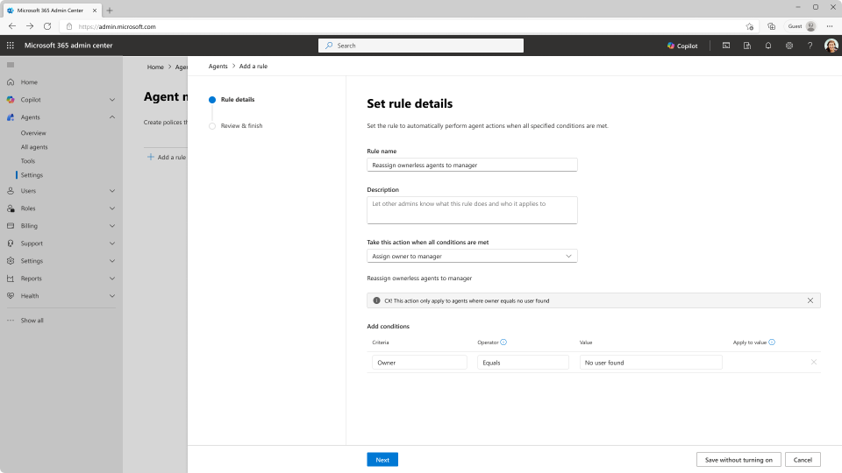Dismiss the info banner with X
Screen dimensions: 842x473
click(x=810, y=300)
